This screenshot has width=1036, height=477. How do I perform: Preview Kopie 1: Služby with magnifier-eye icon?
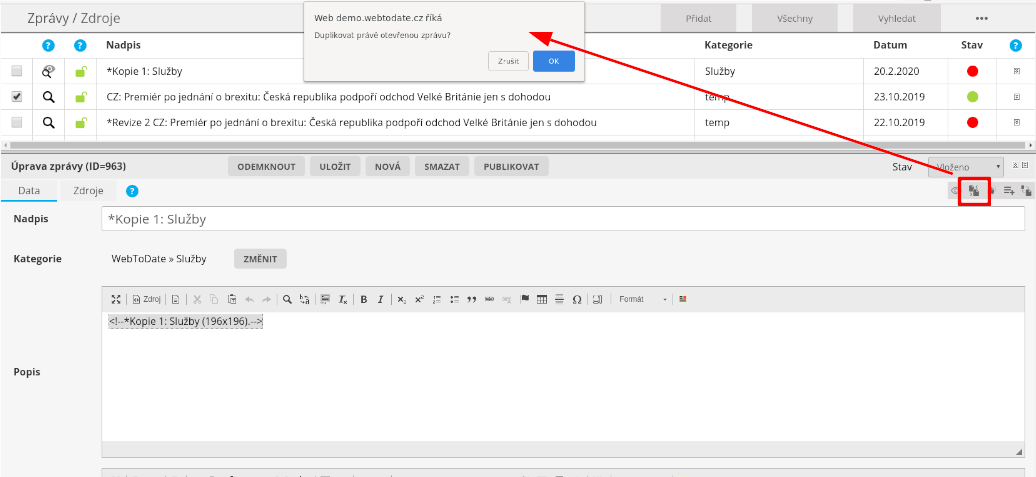[x=47, y=72]
